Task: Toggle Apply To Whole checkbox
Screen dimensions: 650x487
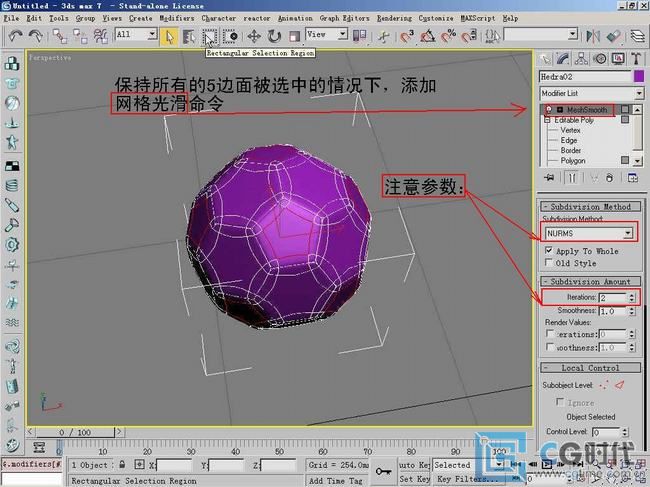Action: (x=548, y=250)
